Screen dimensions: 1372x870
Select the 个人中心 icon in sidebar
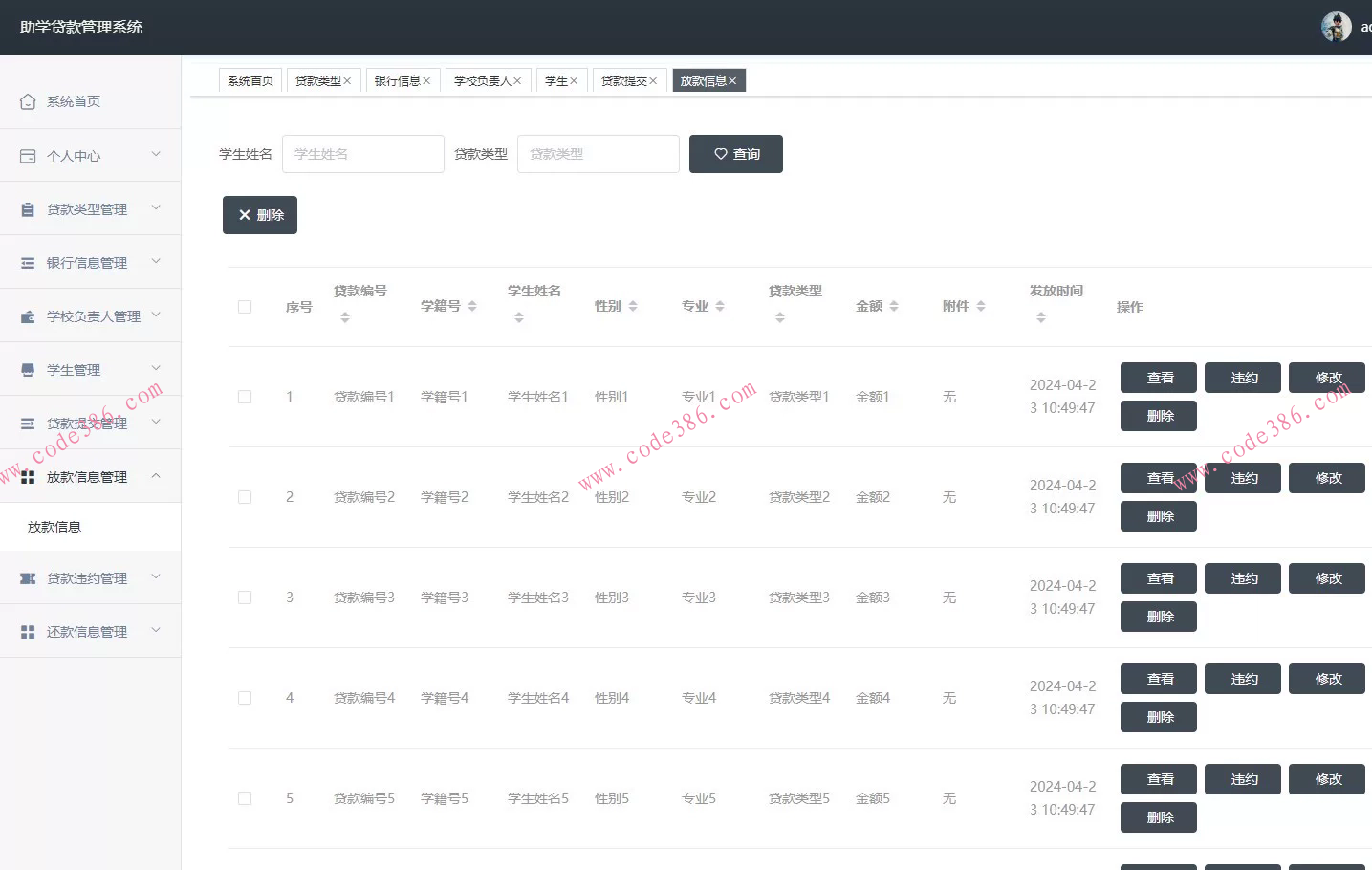coord(27,155)
